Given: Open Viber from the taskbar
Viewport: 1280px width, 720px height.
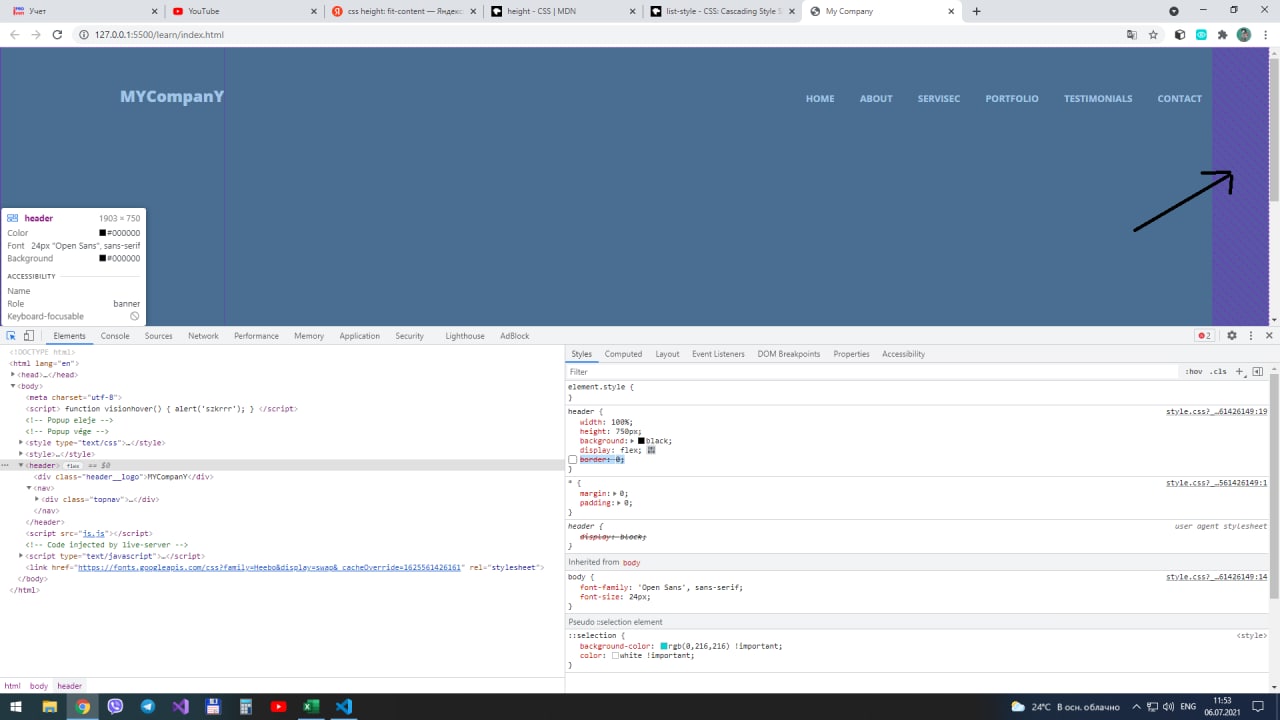Looking at the screenshot, I should [115, 706].
